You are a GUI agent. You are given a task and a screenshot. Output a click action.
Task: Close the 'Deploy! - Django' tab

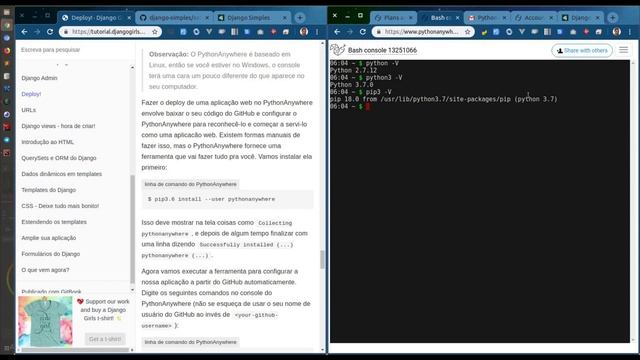point(129,18)
